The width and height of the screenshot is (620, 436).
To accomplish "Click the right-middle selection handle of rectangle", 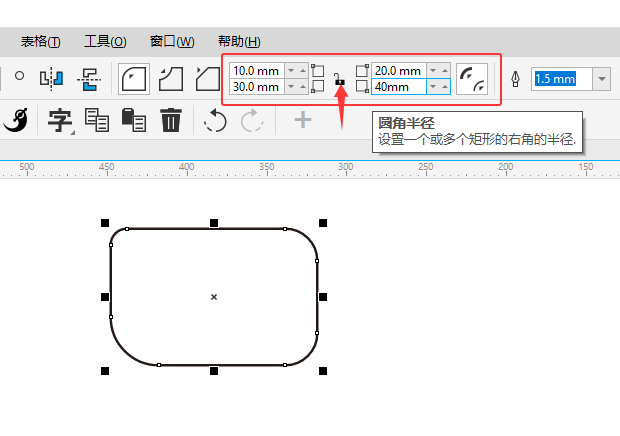I will point(323,297).
